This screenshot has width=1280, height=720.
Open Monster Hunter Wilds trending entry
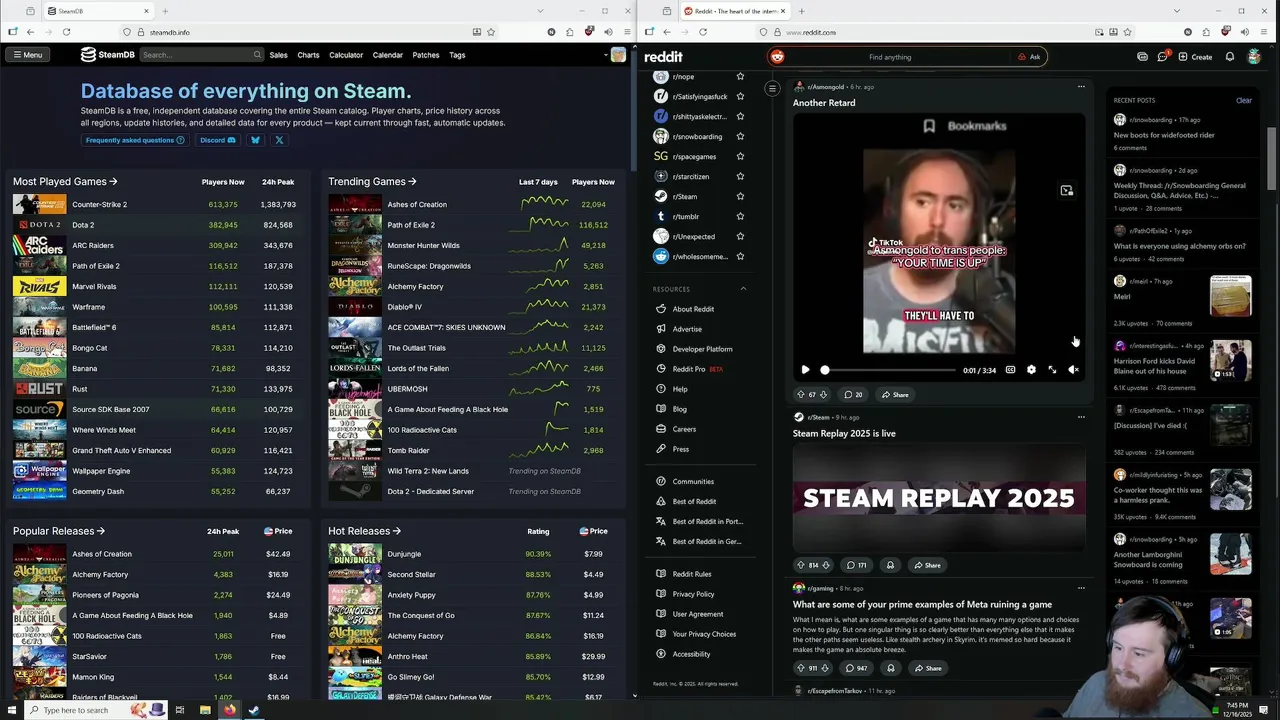(423, 245)
